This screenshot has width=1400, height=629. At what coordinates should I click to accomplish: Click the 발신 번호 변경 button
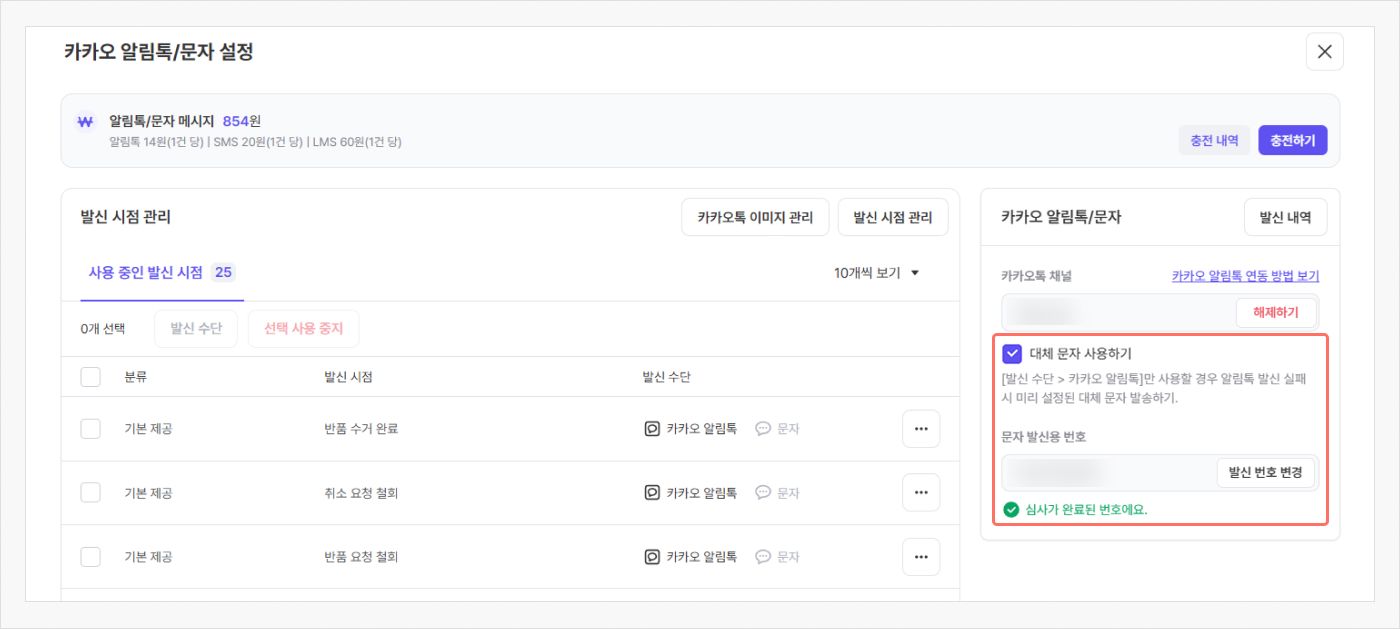[1265, 473]
